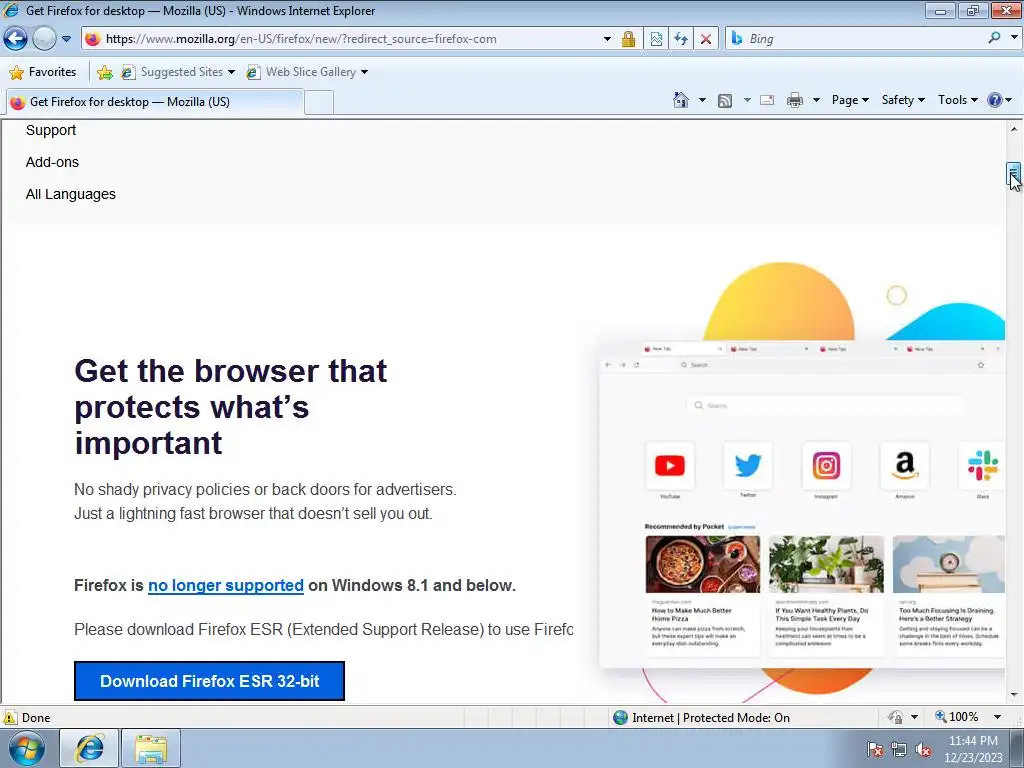Image resolution: width=1024 pixels, height=768 pixels.
Task: Open the Tools menu
Action: 957,100
